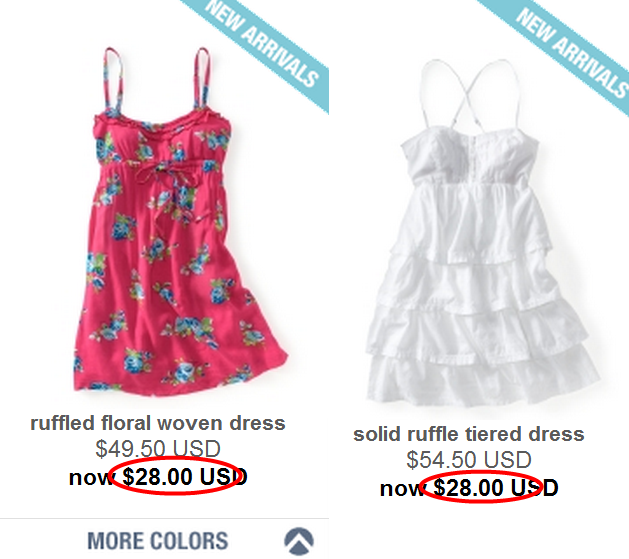Click the crossed straps of the white dress
The height and width of the screenshot is (559, 629).
[x=475, y=90]
